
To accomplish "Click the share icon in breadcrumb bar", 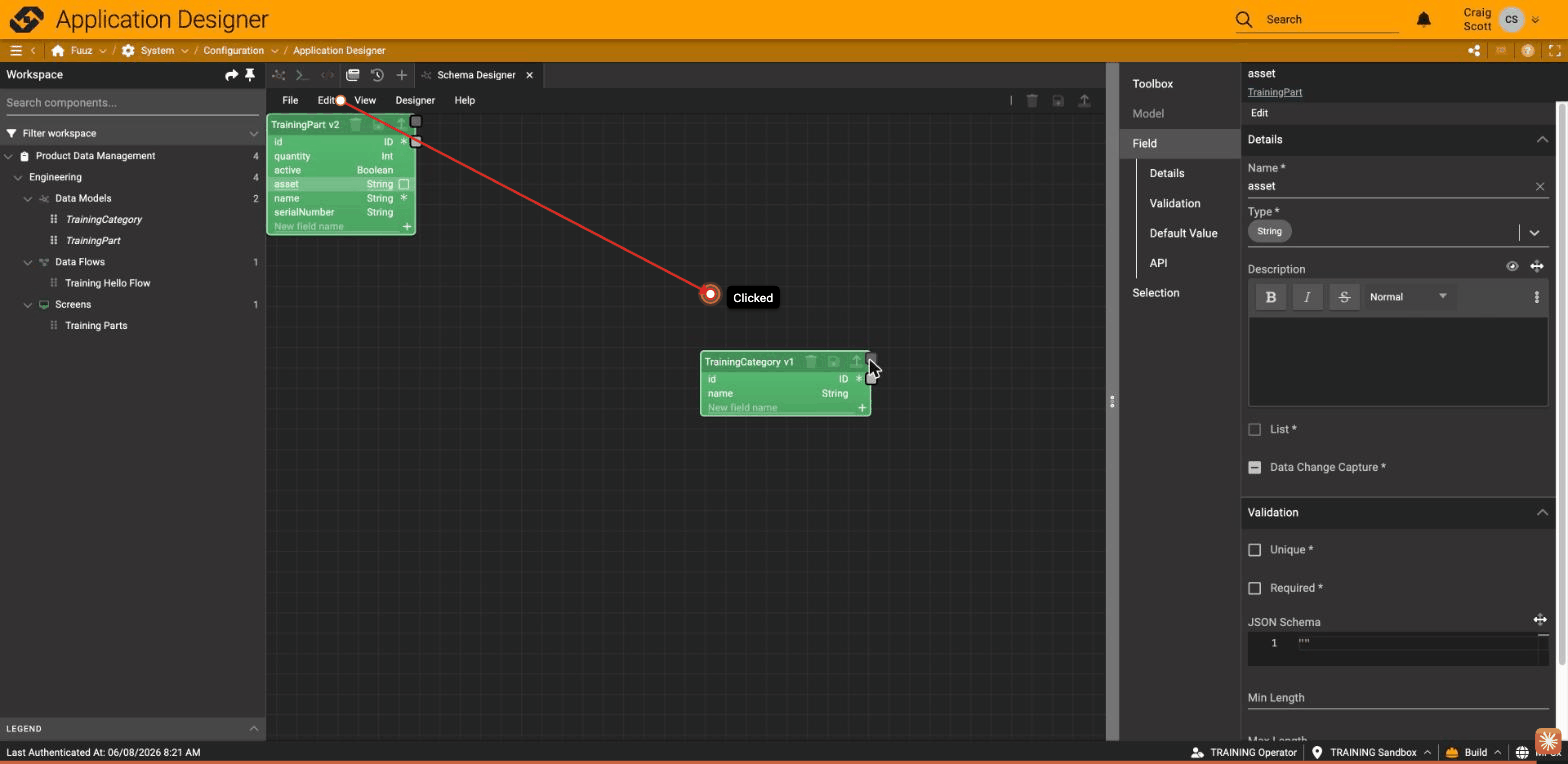I will [x=1474, y=50].
